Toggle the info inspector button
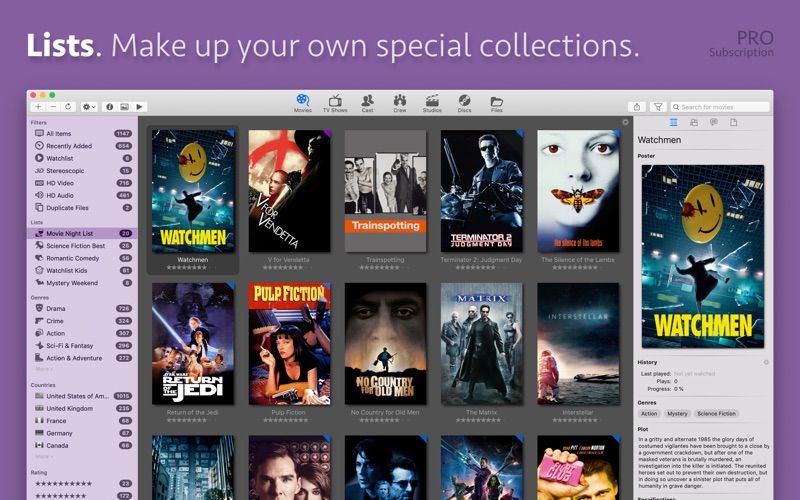Screen dimensions: 800x500 pyautogui.click(x=109, y=107)
